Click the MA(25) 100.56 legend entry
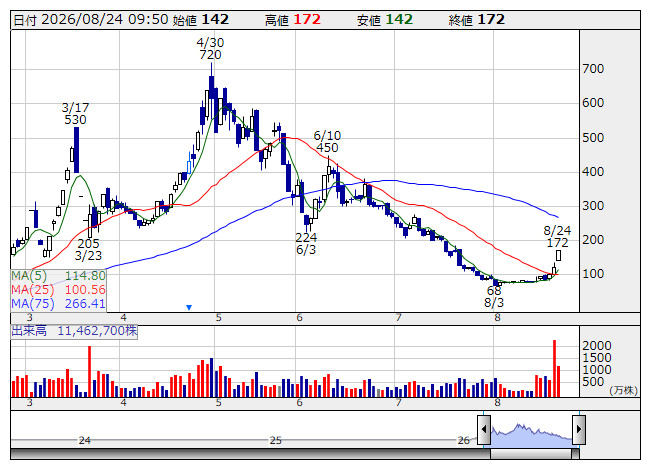 pyautogui.click(x=58, y=290)
